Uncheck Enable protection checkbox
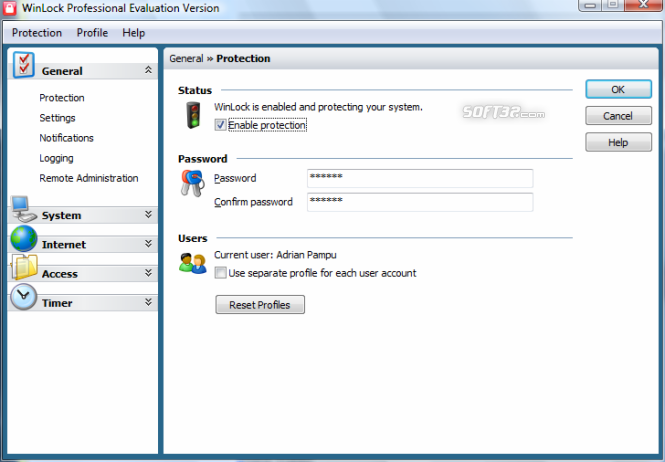The height and width of the screenshot is (462, 665). point(221,125)
